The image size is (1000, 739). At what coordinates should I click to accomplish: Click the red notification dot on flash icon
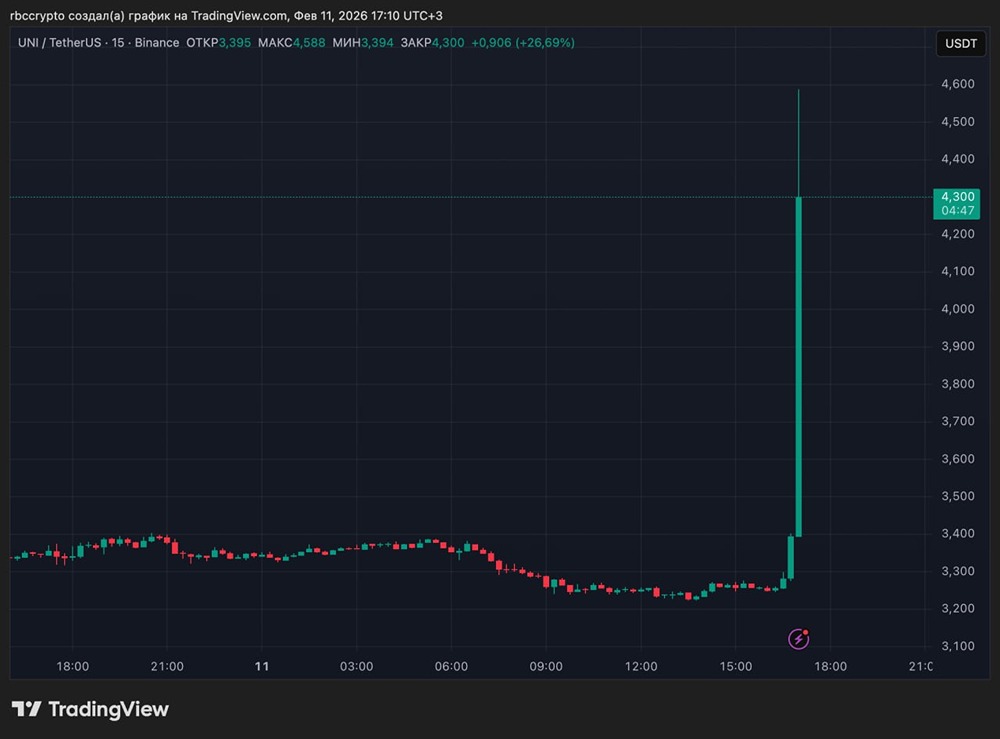[x=805, y=631]
